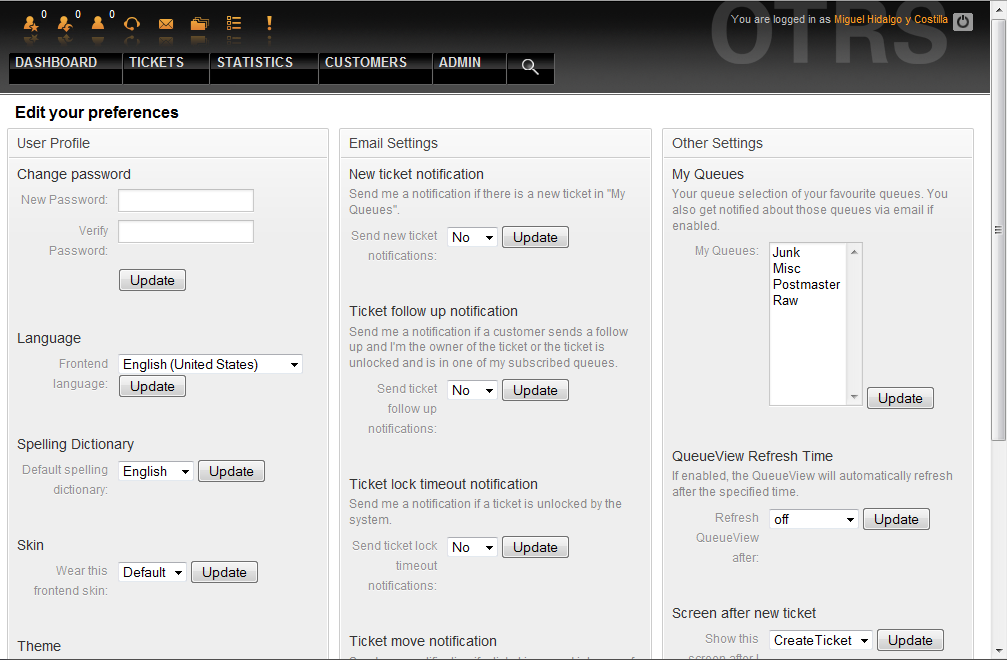Log out using the power icon
The height and width of the screenshot is (660, 1007).
point(963,20)
